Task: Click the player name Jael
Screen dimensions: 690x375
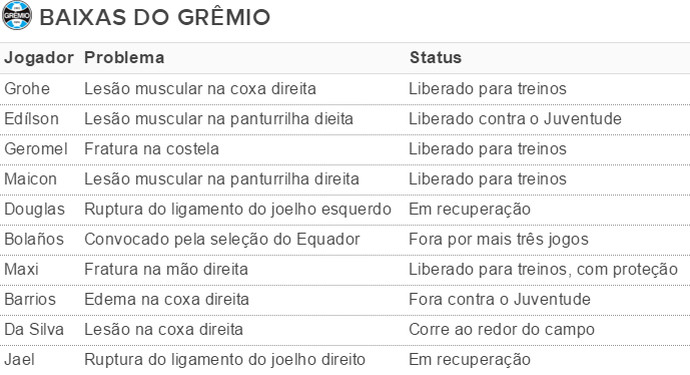Action: click(x=19, y=360)
